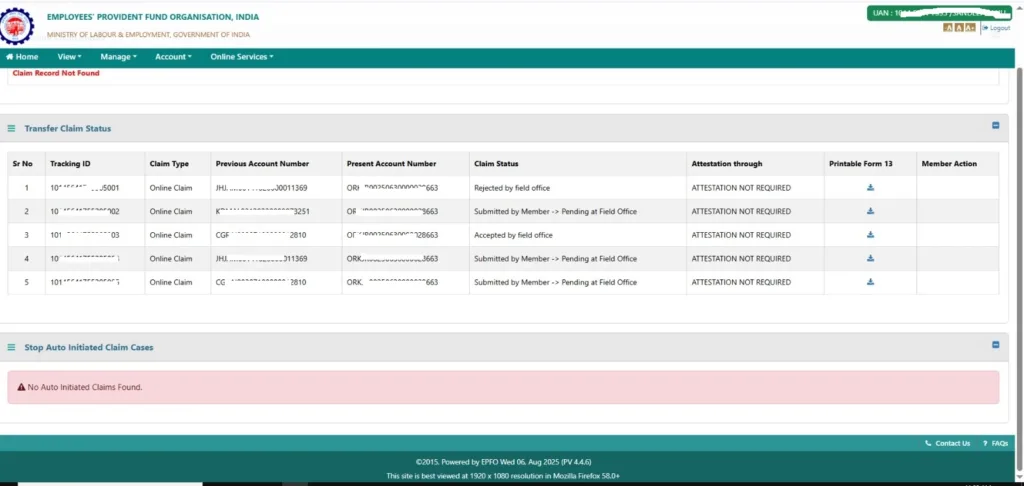
Task: Select 'Rejected by field office' status text
Action: [x=512, y=188]
